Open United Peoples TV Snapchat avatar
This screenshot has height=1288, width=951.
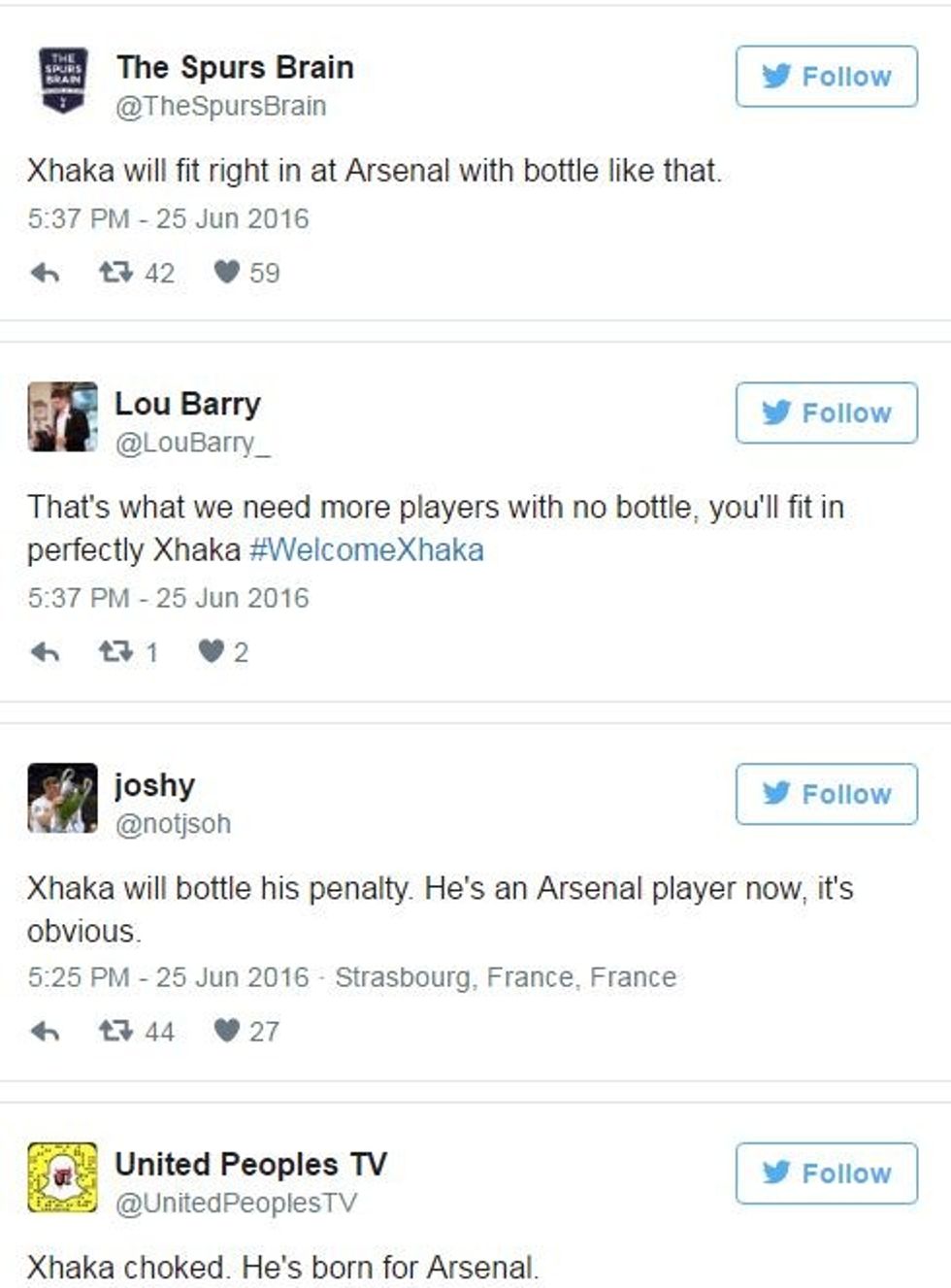click(x=62, y=1177)
